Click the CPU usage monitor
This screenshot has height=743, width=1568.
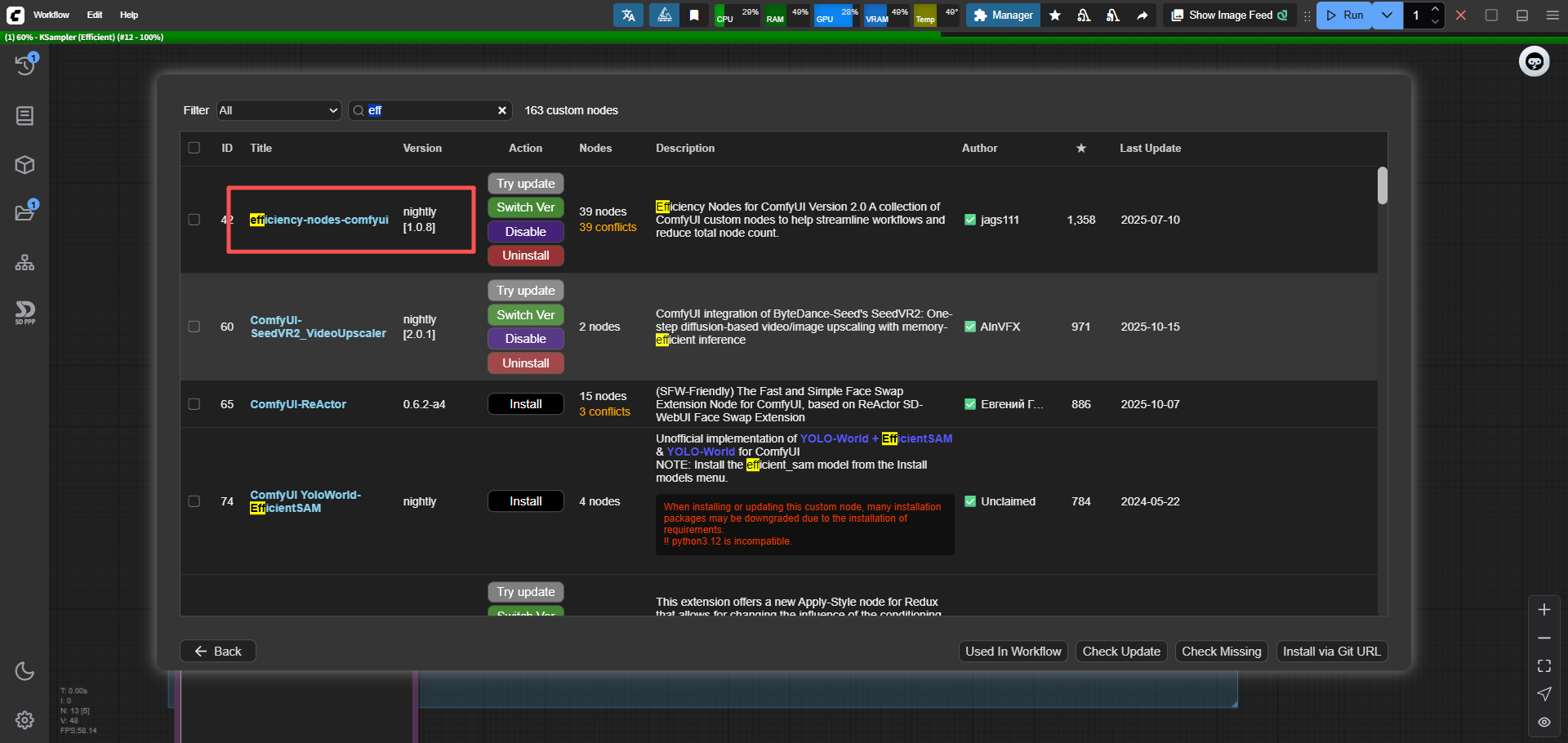pyautogui.click(x=737, y=15)
